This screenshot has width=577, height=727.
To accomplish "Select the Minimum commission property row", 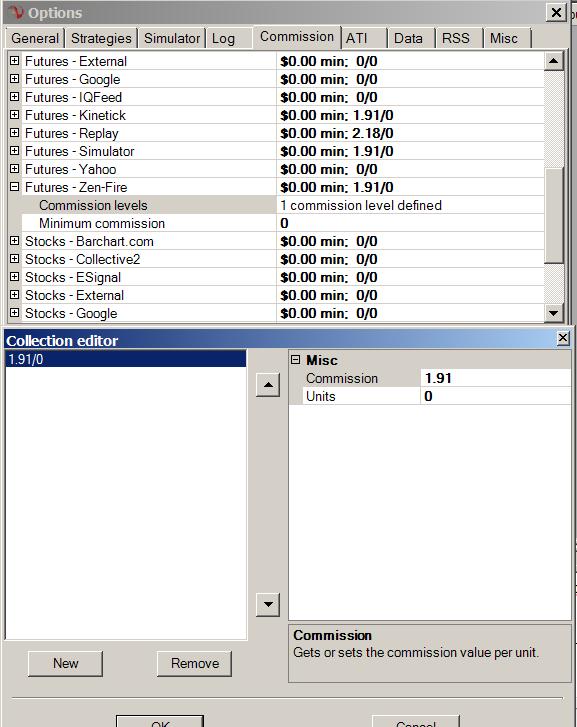I will pyautogui.click(x=148, y=223).
